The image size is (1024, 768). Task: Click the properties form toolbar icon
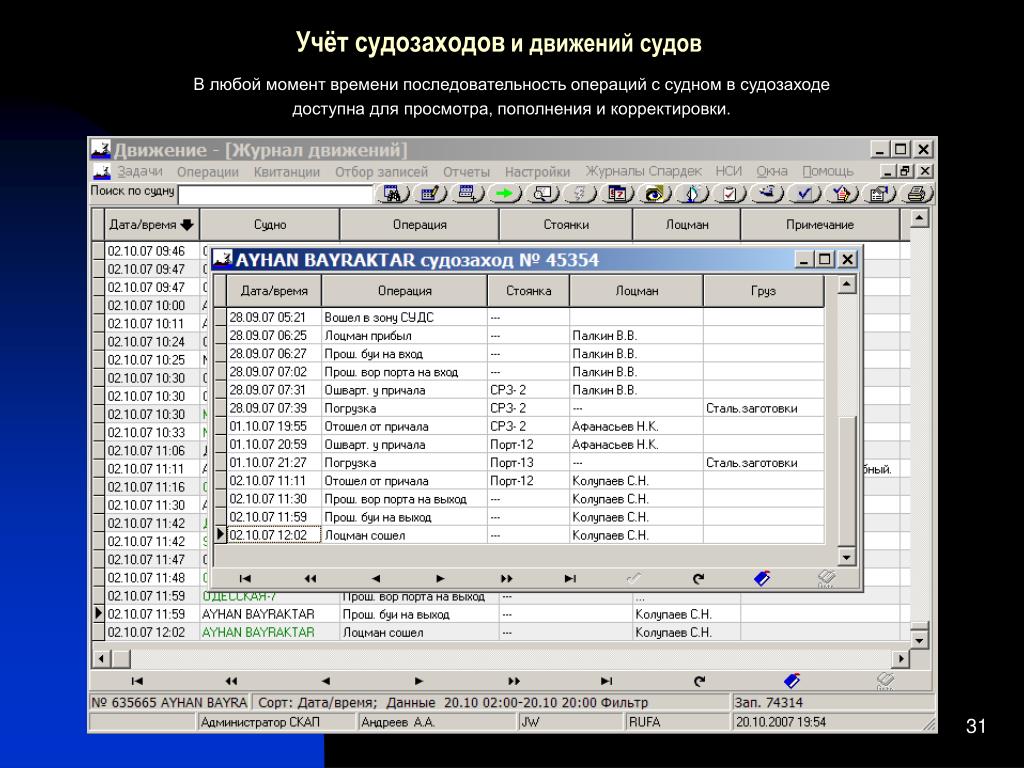[880, 193]
